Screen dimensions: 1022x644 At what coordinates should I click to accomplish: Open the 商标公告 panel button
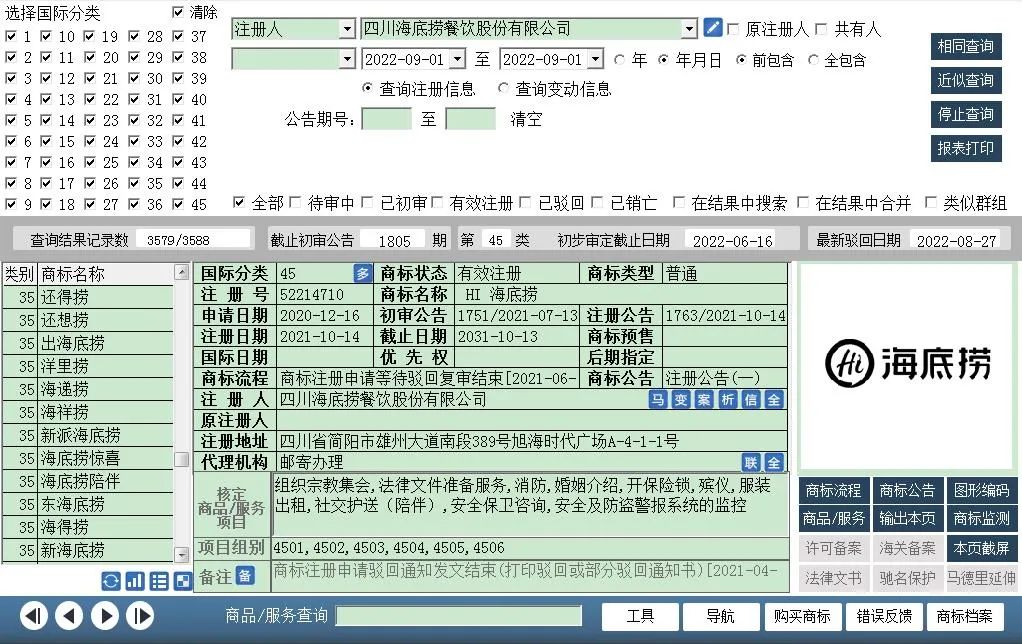[x=907, y=490]
